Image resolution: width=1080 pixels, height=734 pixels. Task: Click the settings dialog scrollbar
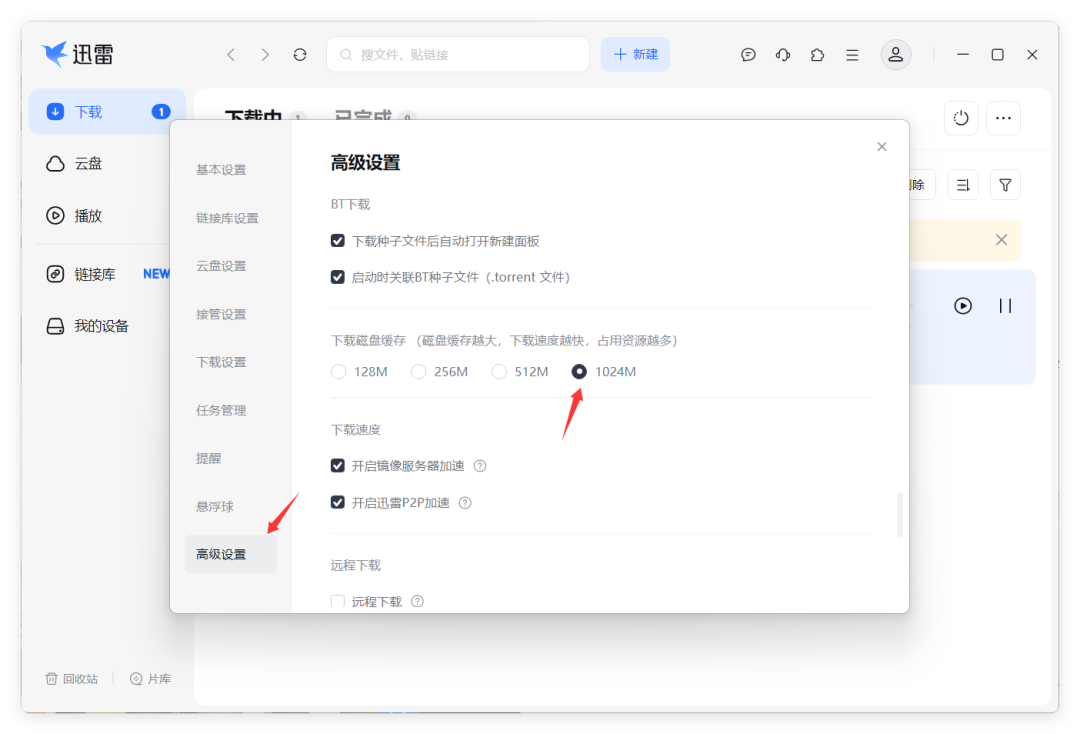click(900, 514)
